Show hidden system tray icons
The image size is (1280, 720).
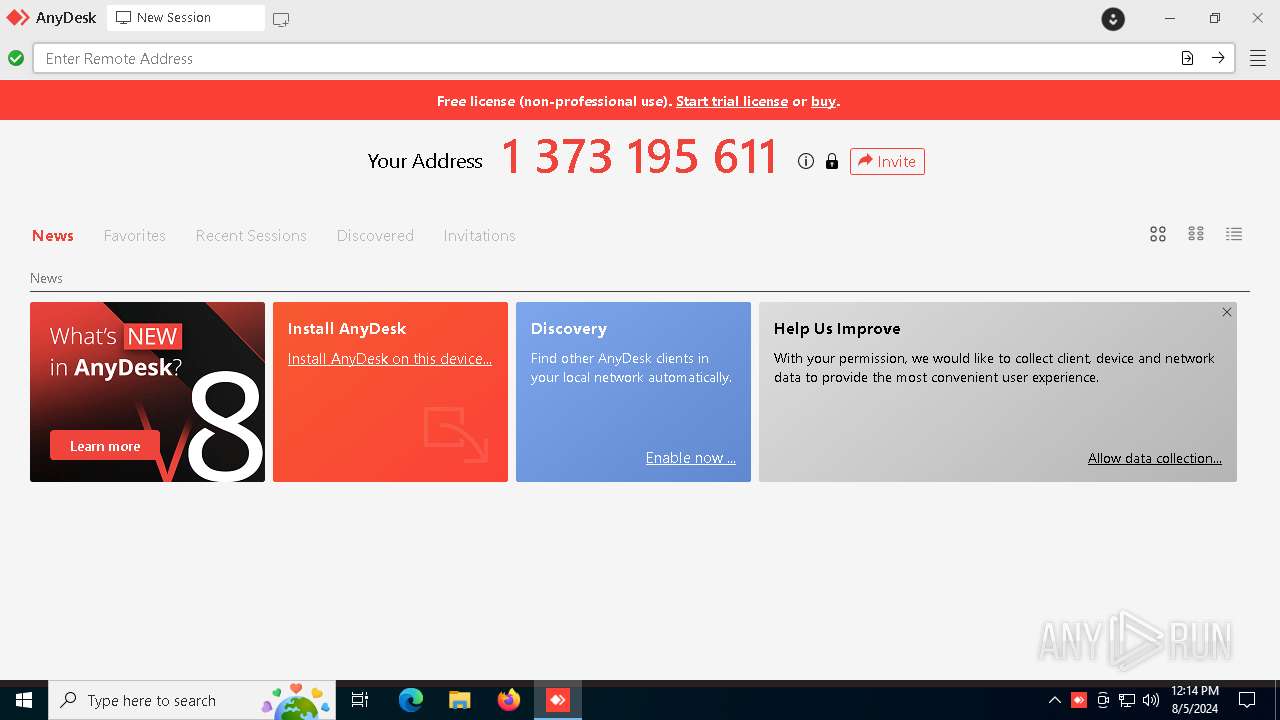pos(1055,700)
